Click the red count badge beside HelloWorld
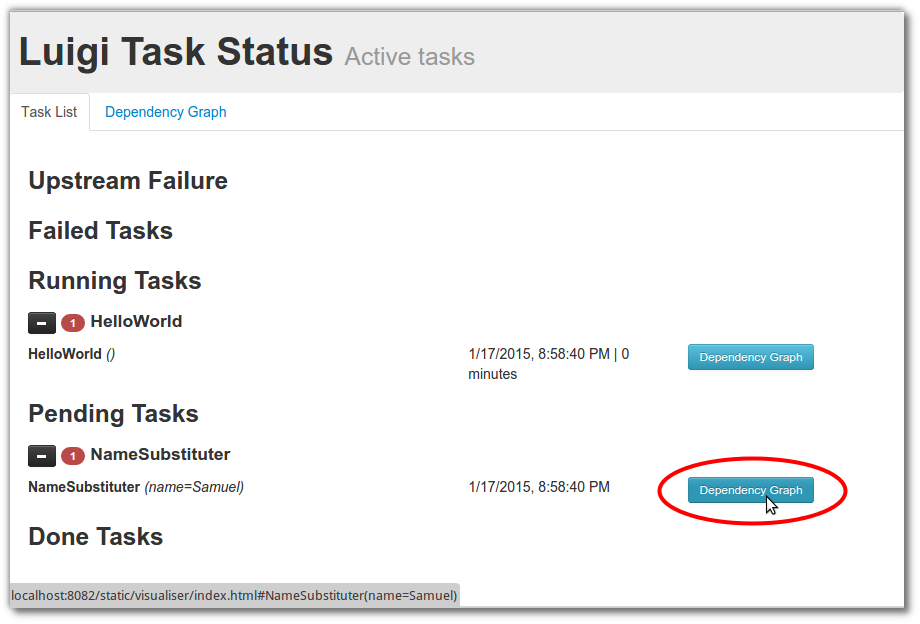This screenshot has height=624, width=920. pos(73,323)
